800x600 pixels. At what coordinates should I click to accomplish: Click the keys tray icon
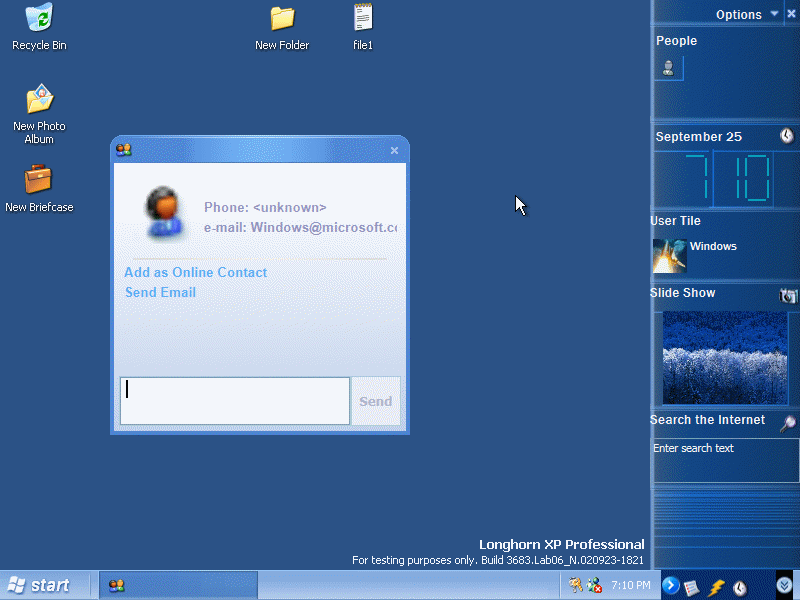click(x=576, y=585)
